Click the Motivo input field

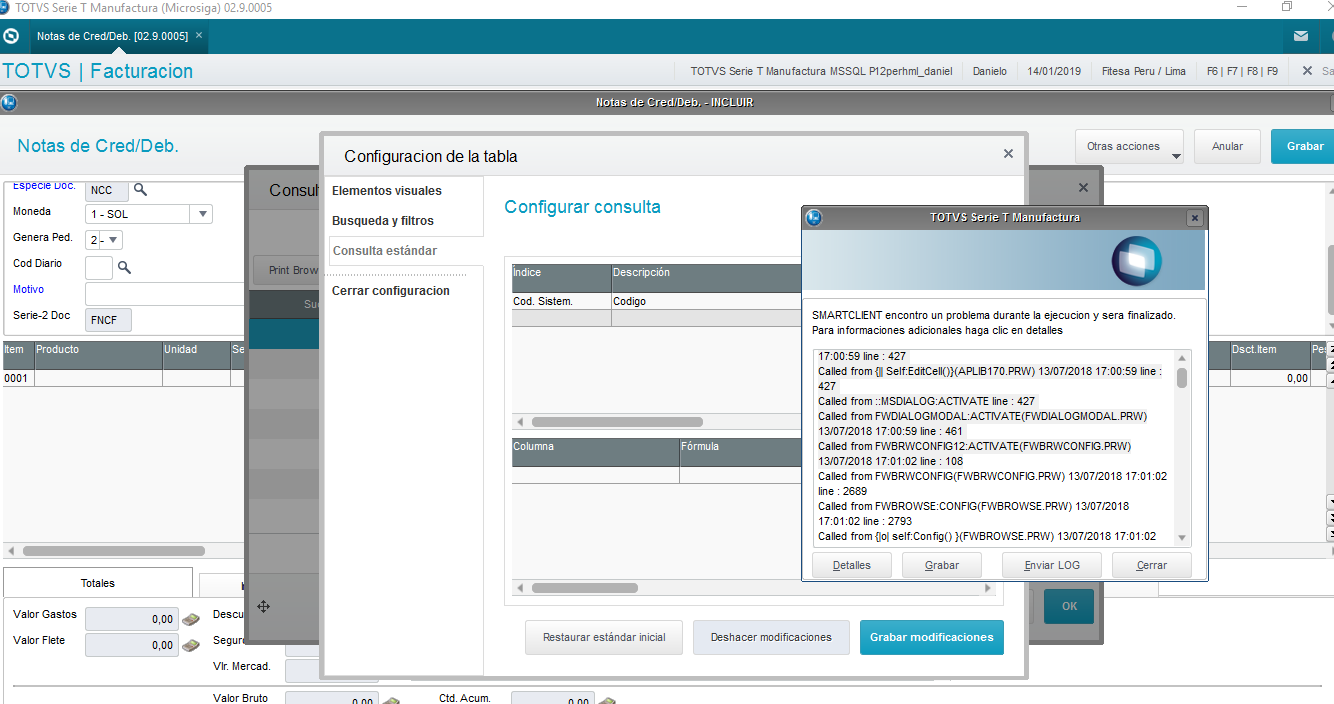point(165,293)
